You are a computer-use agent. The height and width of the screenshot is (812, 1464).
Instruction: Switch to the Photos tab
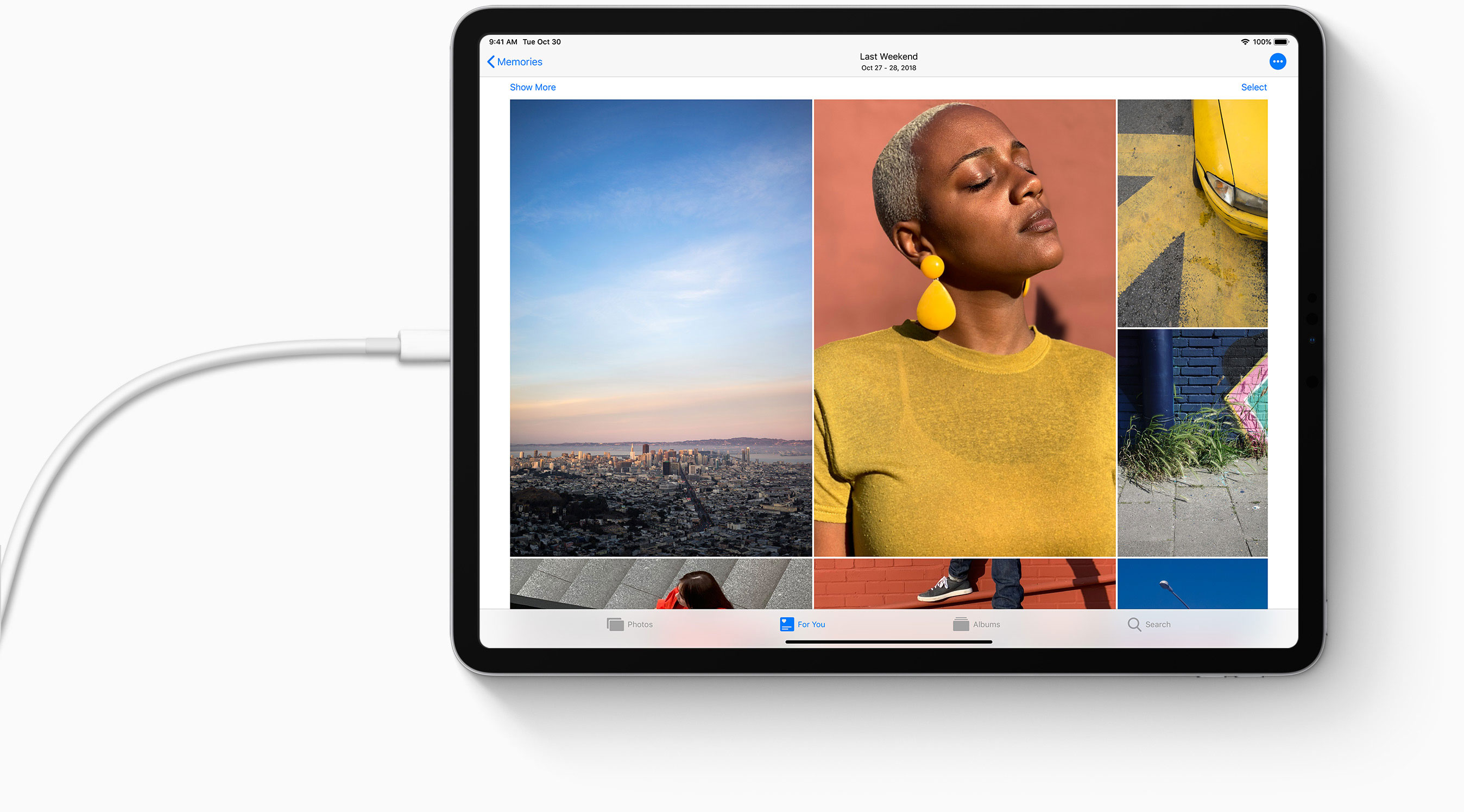[x=630, y=624]
